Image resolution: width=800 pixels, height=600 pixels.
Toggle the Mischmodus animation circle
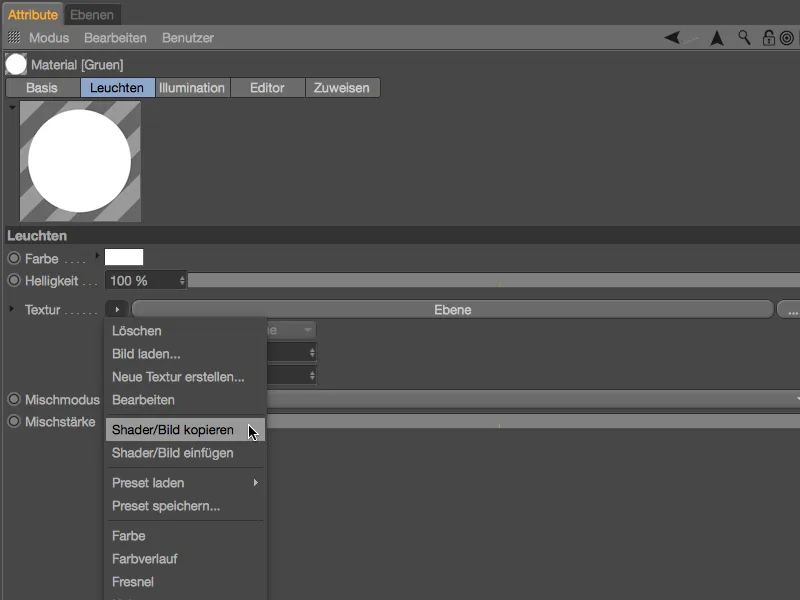pos(14,399)
